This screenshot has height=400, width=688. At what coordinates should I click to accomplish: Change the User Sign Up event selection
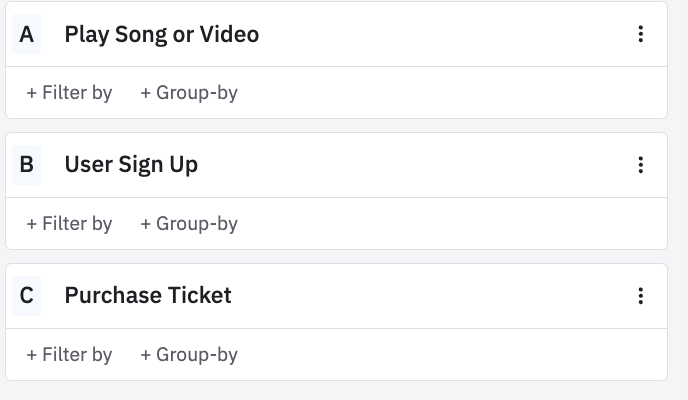pos(131,165)
